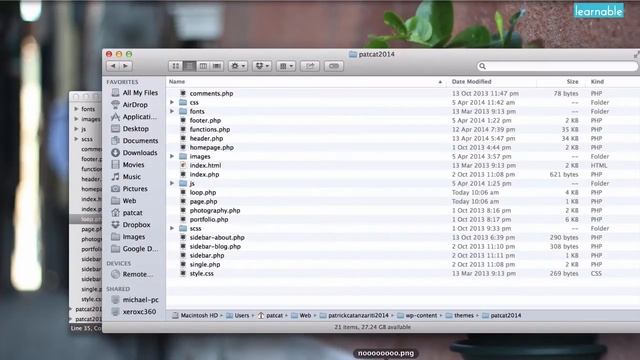
Task: Click the Share toolbar button
Action: point(310,66)
